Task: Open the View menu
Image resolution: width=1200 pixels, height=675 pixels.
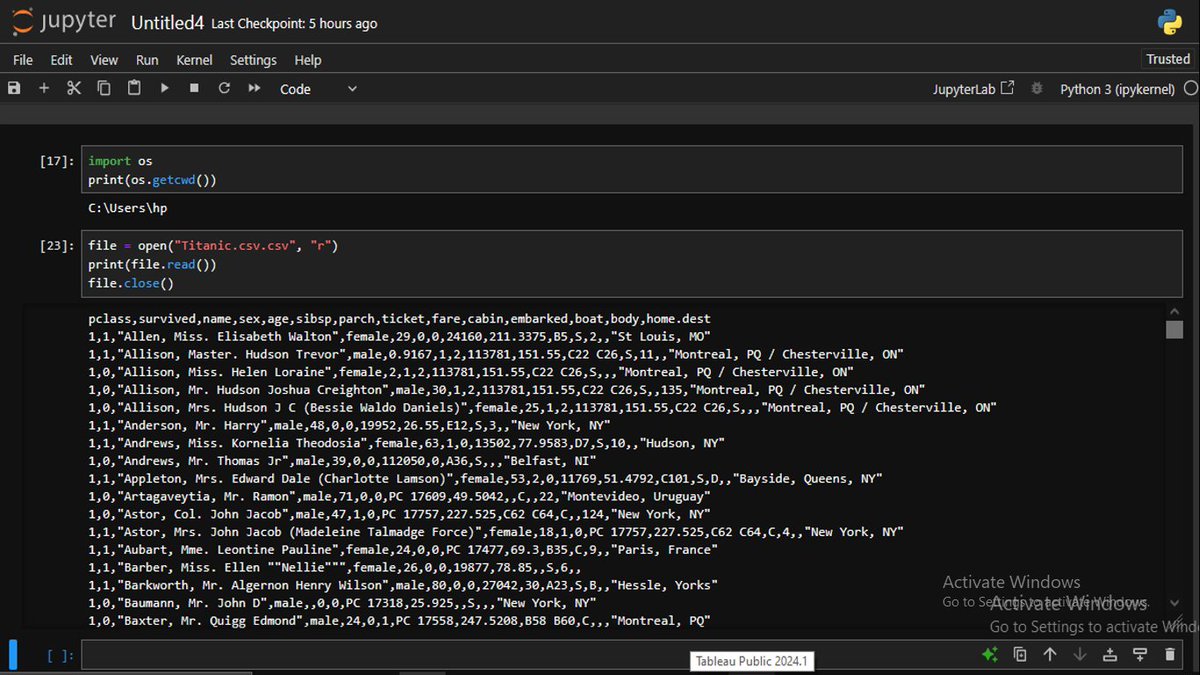Action: tap(104, 60)
